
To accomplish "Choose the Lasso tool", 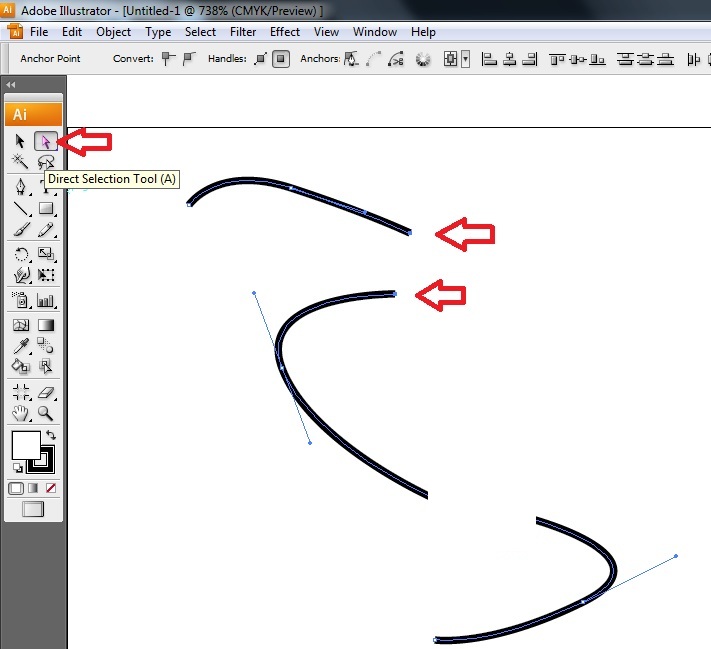I will pyautogui.click(x=46, y=161).
